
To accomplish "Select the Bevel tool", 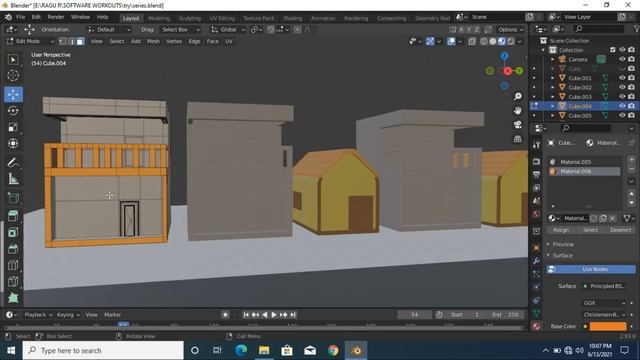I will [13, 249].
